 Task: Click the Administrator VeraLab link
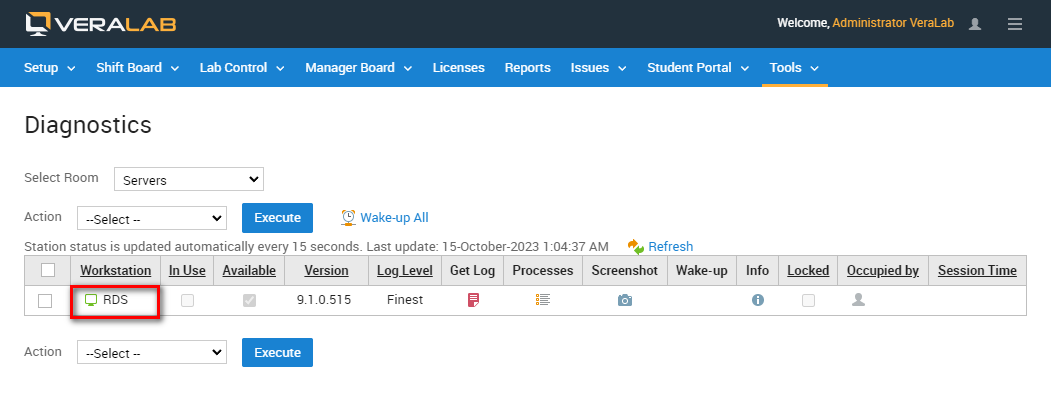pos(893,23)
